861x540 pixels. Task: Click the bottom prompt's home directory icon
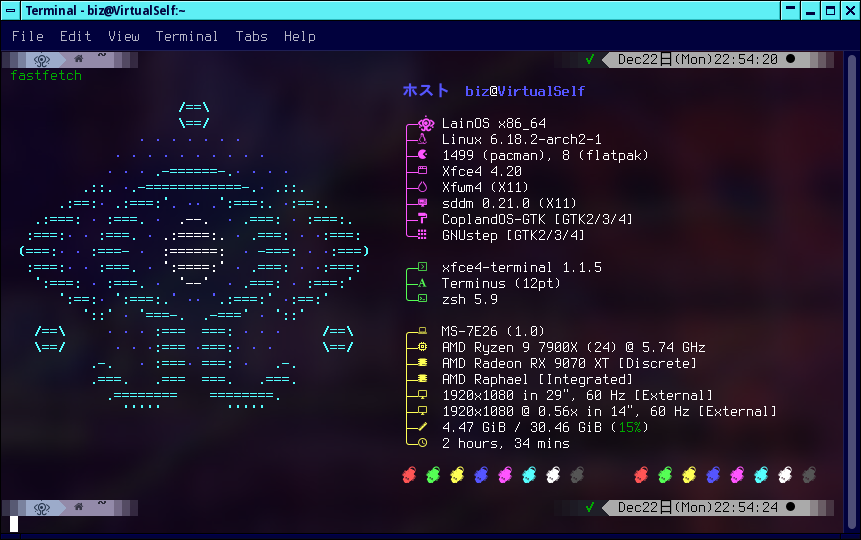(x=79, y=506)
